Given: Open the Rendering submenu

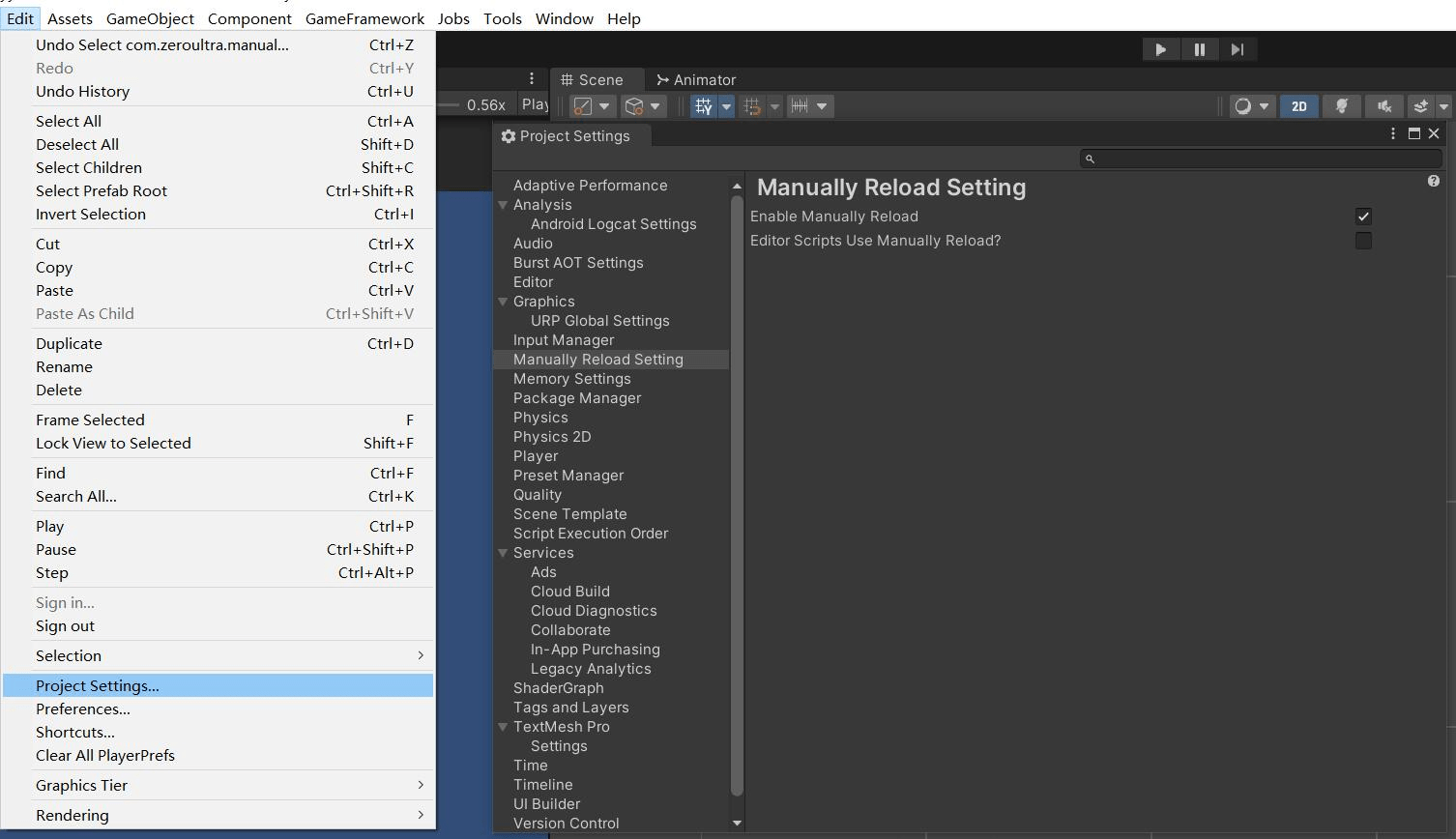Looking at the screenshot, I should coord(218,816).
